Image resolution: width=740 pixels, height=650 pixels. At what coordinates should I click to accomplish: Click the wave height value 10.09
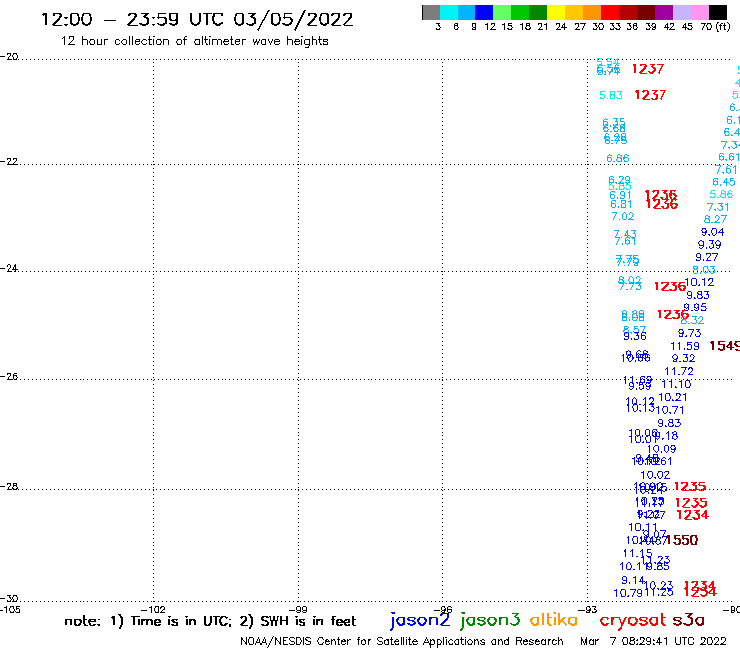coord(662,449)
